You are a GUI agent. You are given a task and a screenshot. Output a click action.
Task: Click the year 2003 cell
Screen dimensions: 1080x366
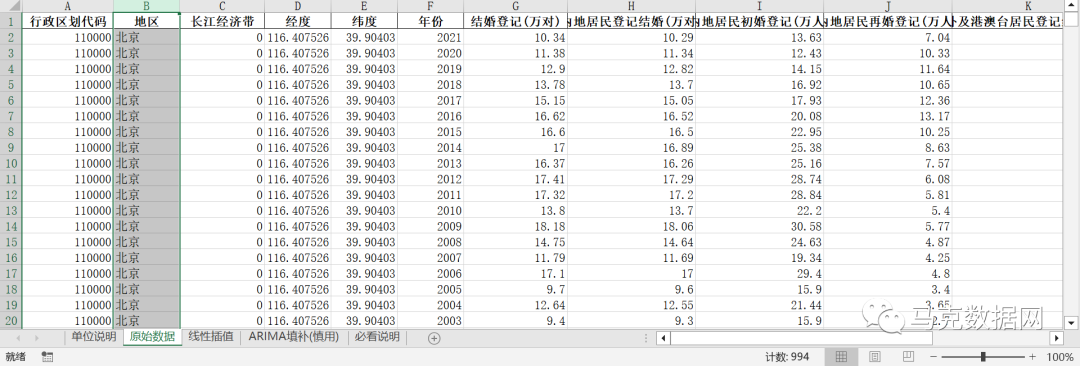[x=430, y=321]
